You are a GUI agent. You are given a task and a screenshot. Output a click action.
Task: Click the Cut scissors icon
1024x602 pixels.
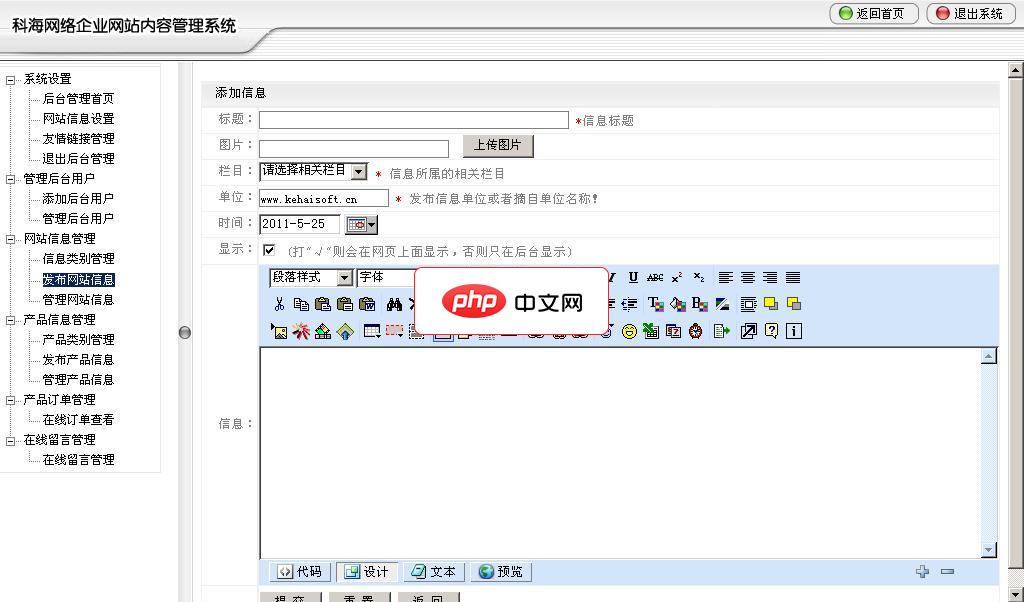click(x=280, y=304)
